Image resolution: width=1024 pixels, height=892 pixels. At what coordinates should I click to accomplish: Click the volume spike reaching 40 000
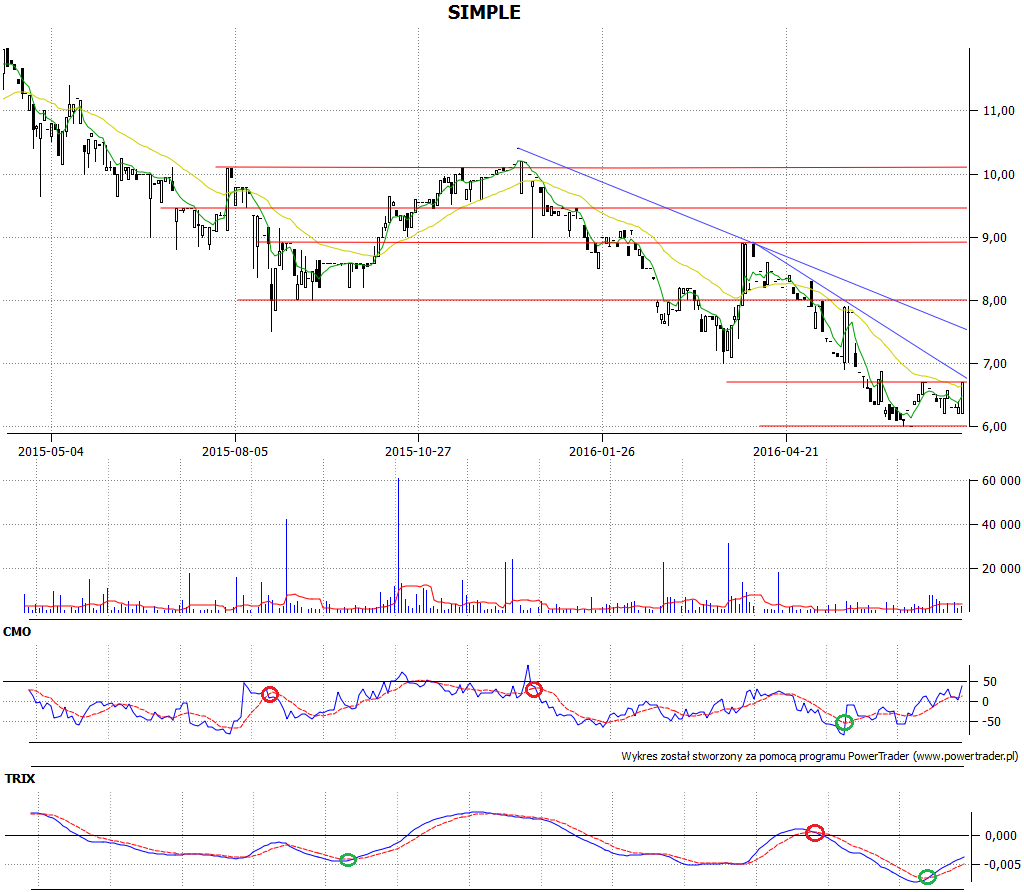click(x=286, y=565)
